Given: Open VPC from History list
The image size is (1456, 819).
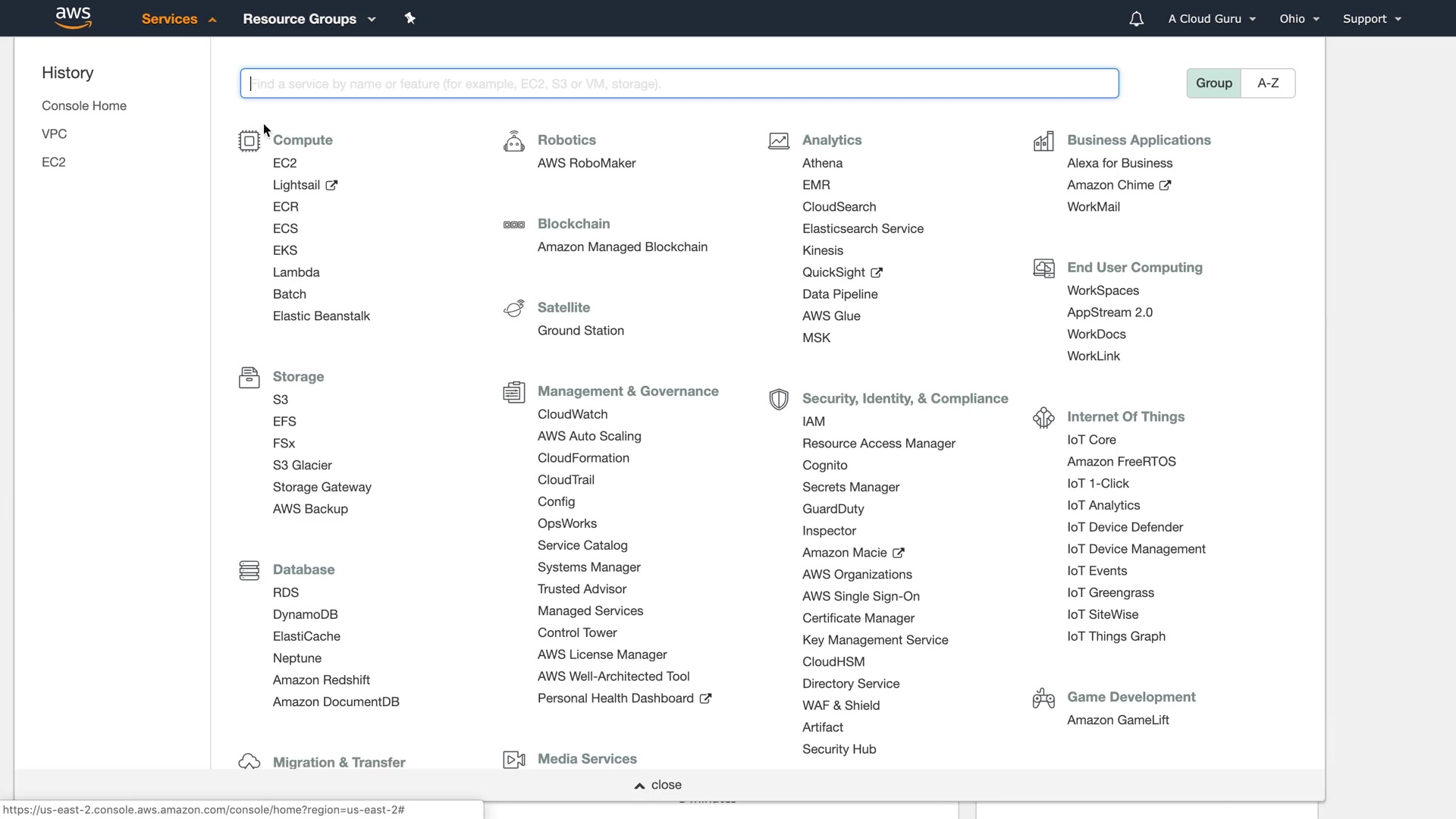Looking at the screenshot, I should point(54,134).
